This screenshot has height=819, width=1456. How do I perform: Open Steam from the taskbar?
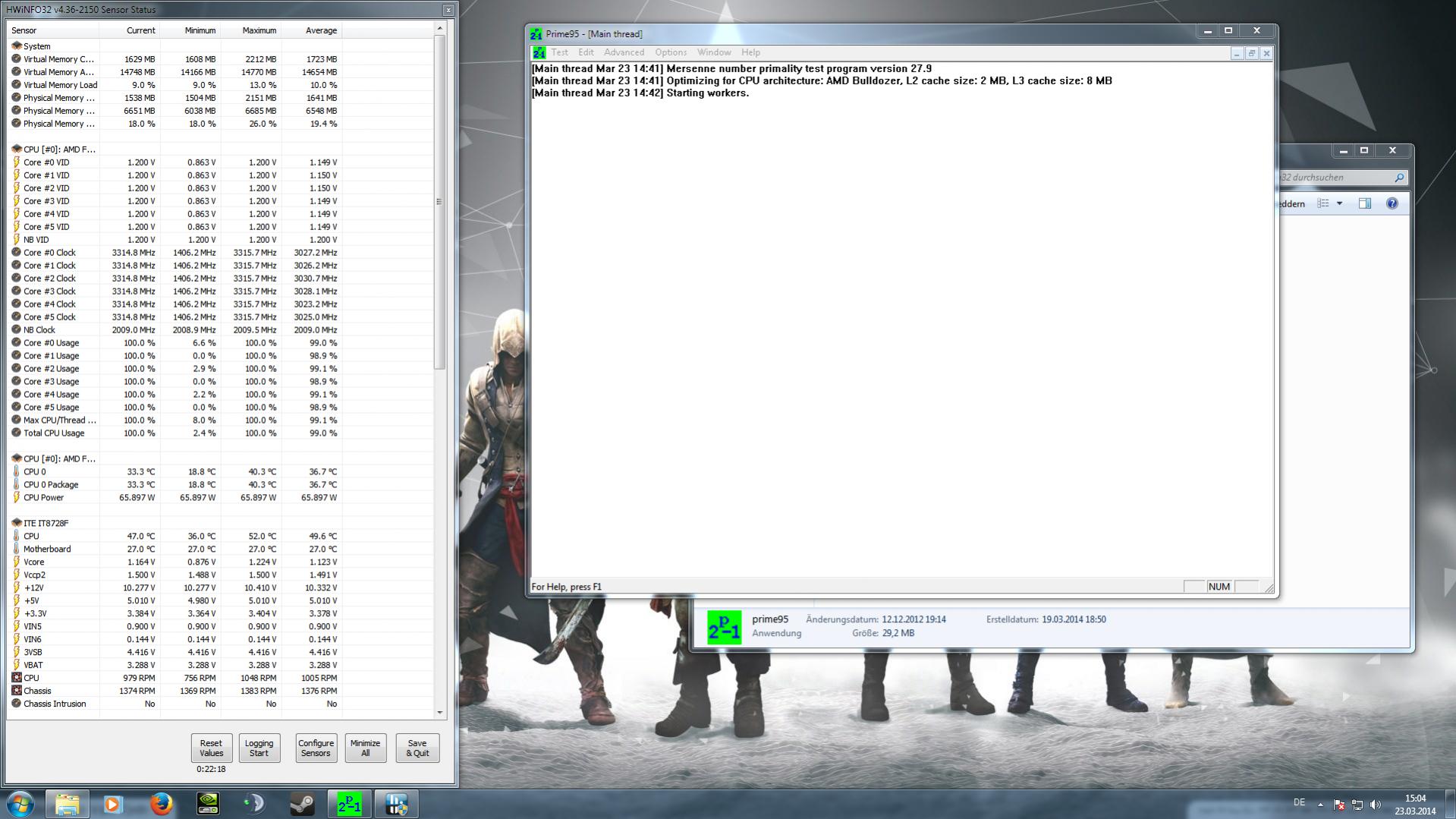[x=302, y=804]
